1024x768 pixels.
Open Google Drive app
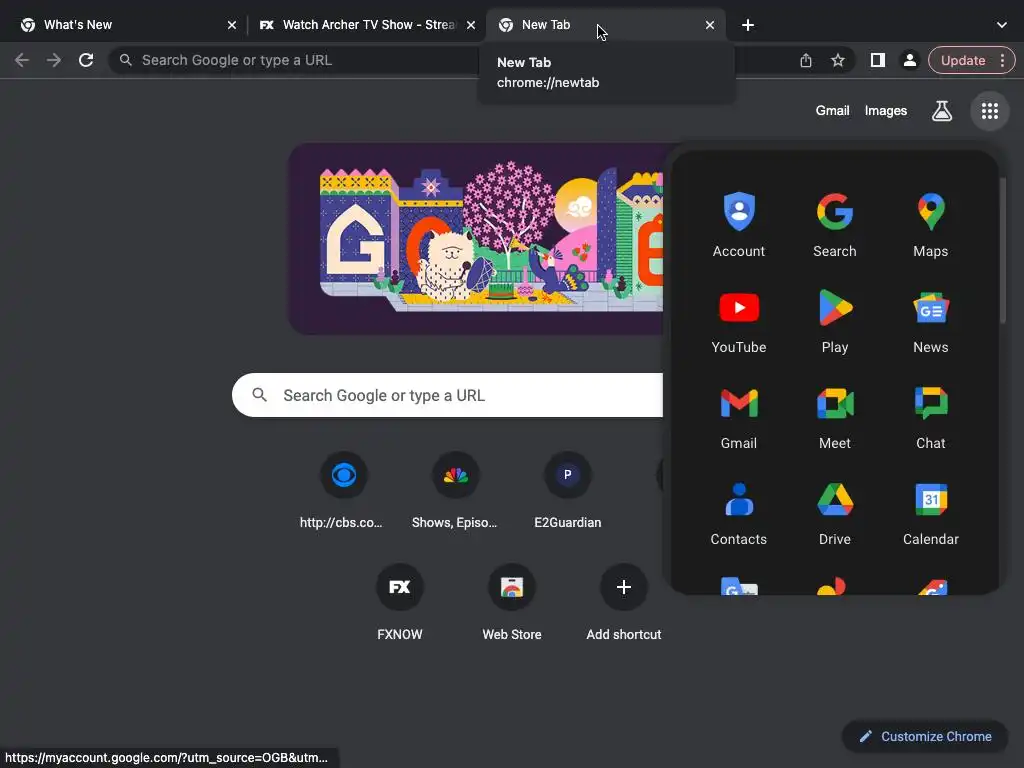[835, 512]
